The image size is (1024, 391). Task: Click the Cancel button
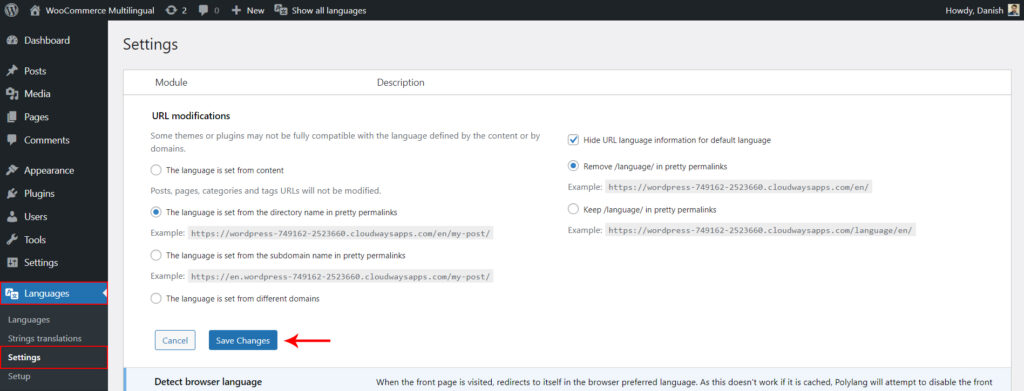tap(175, 340)
